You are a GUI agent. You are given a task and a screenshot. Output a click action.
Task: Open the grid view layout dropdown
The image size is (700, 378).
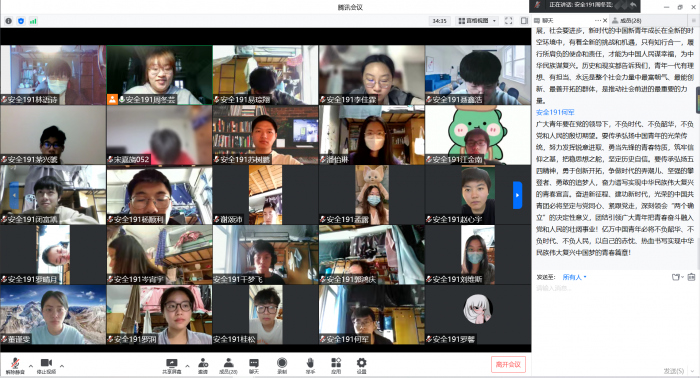tap(477, 21)
